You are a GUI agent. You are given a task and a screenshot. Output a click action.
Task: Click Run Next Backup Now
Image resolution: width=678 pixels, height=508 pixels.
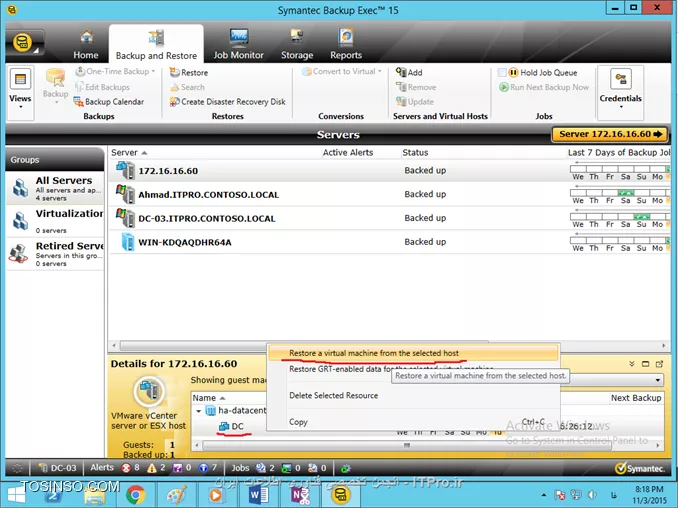point(544,87)
